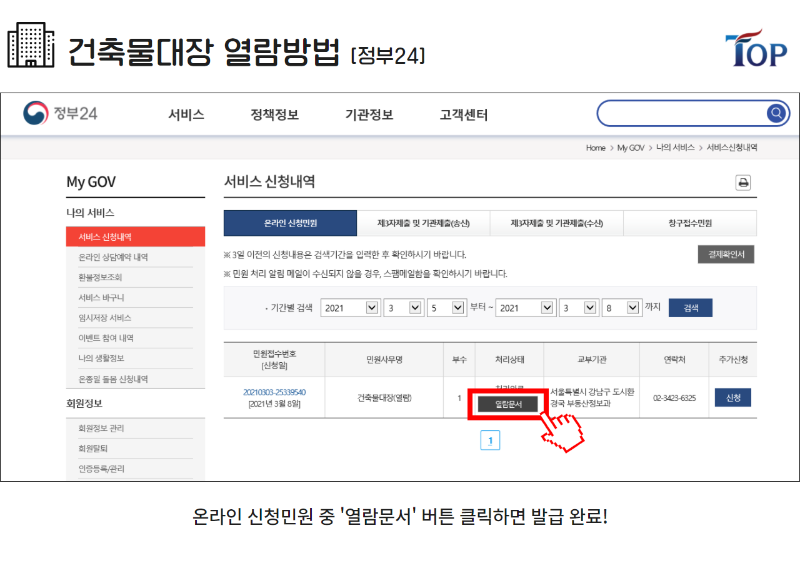Open 임시저장 서비스 in sidebar
Image resolution: width=800 pixels, height=563 pixels.
point(105,317)
